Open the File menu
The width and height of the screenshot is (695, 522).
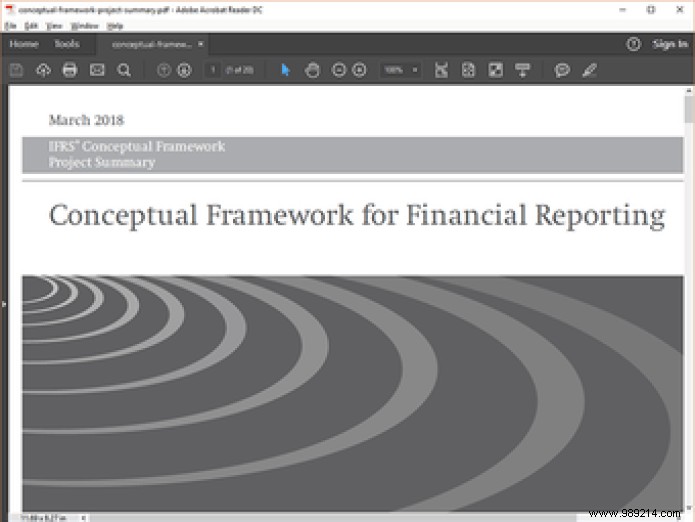click(x=11, y=25)
